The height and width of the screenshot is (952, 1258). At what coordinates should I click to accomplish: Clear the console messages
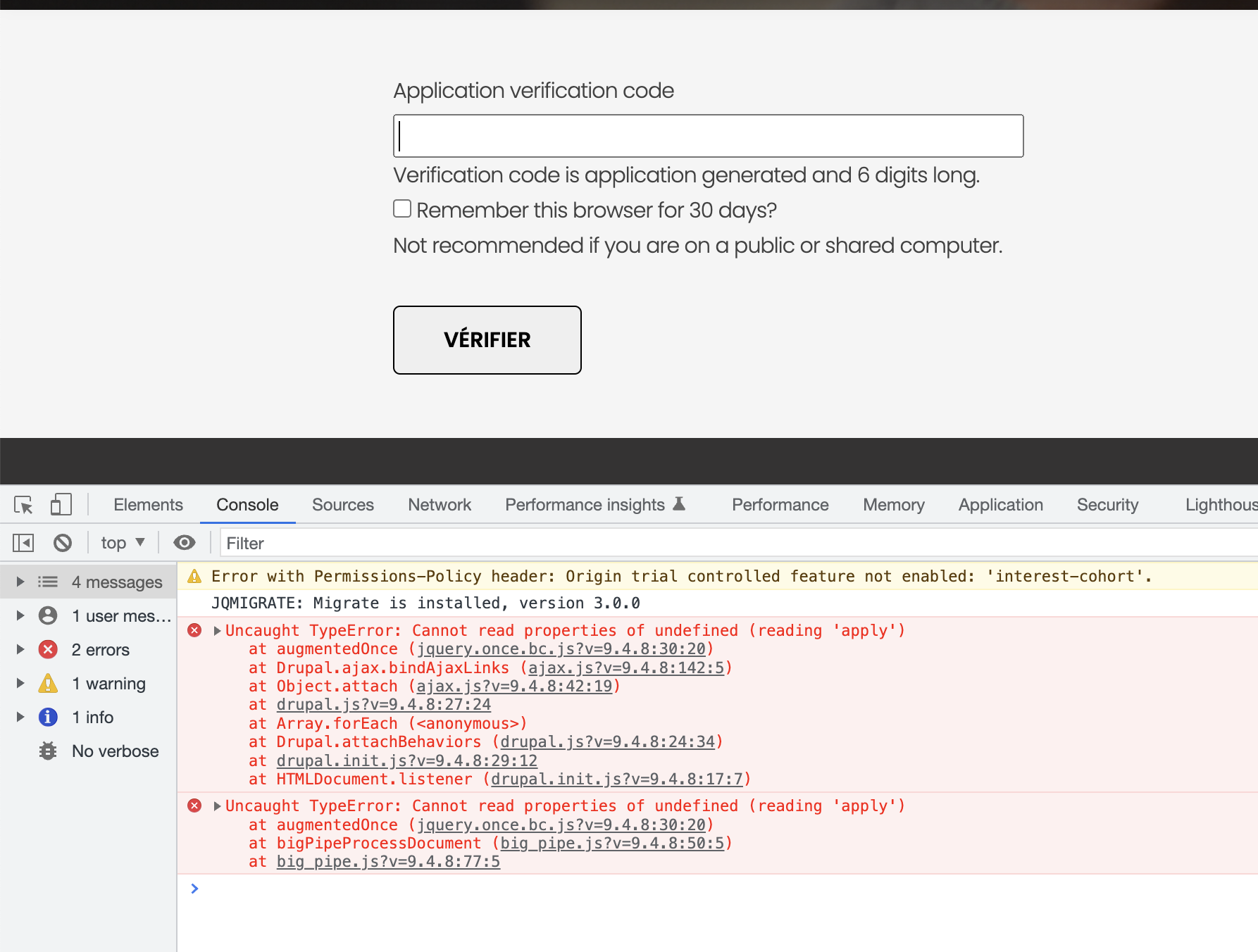tap(63, 542)
